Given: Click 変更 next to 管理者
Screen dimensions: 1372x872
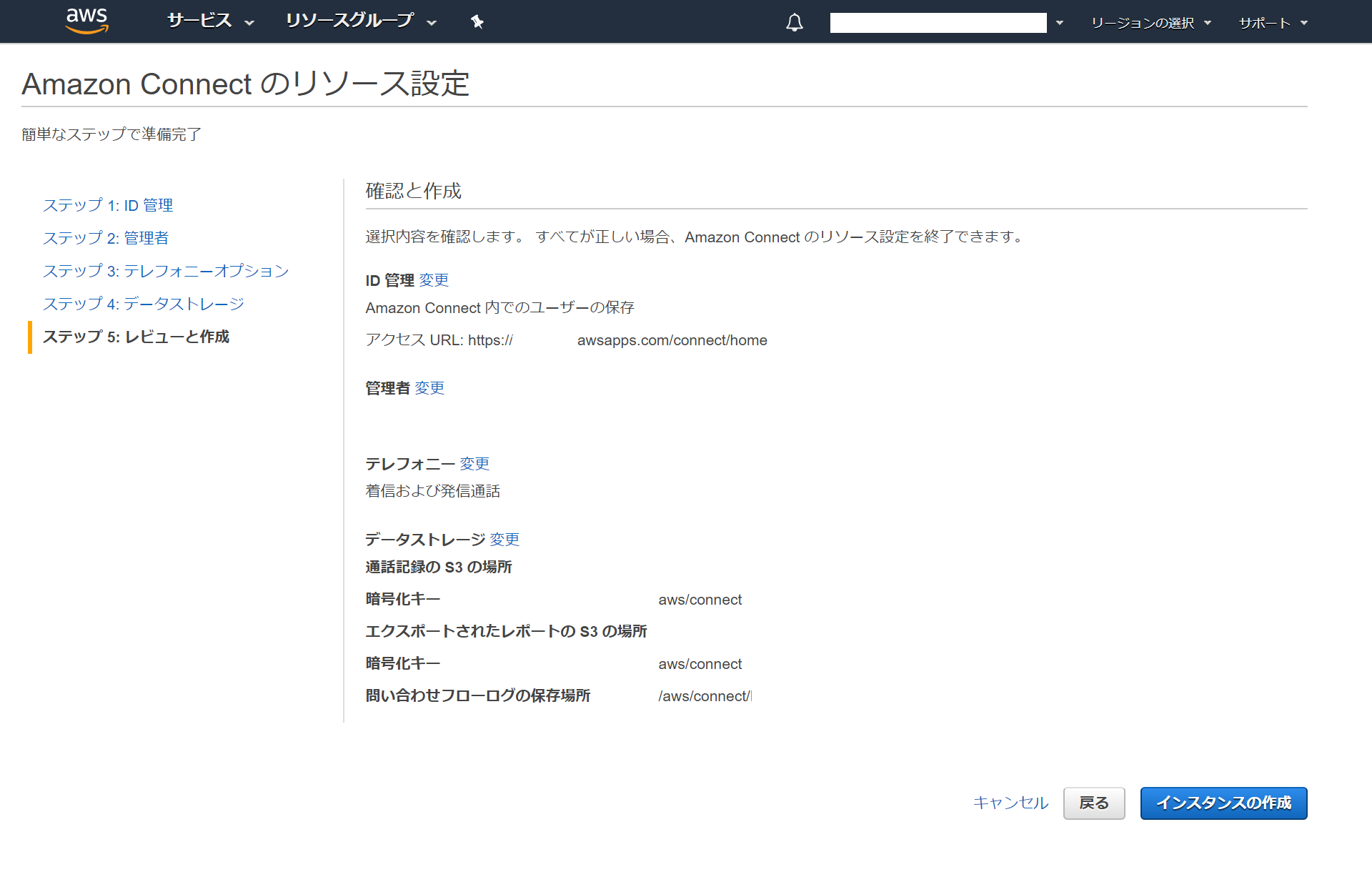Looking at the screenshot, I should (429, 388).
